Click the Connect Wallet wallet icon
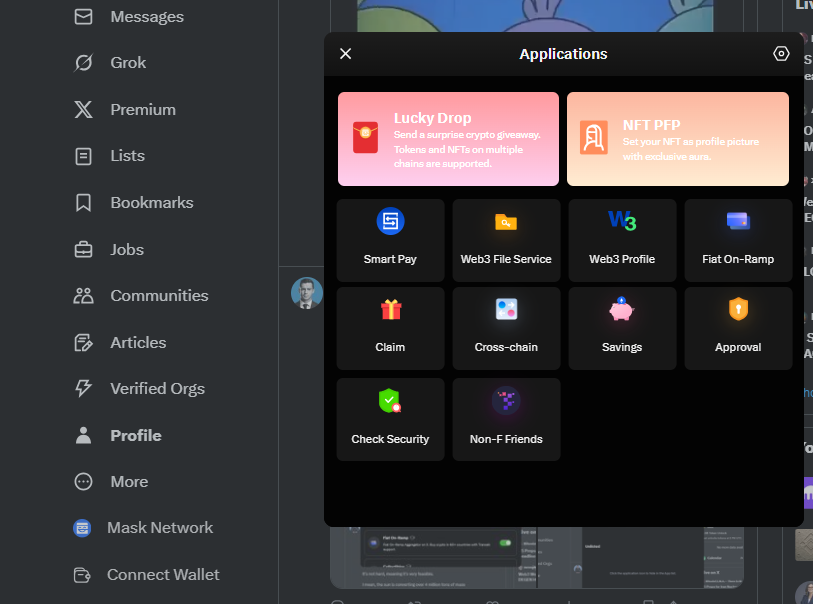Viewport: 813px width, 604px height. click(82, 574)
